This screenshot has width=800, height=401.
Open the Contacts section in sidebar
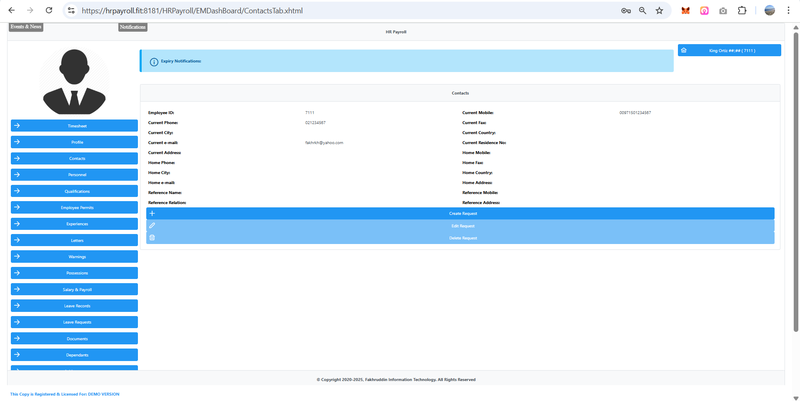(x=74, y=159)
